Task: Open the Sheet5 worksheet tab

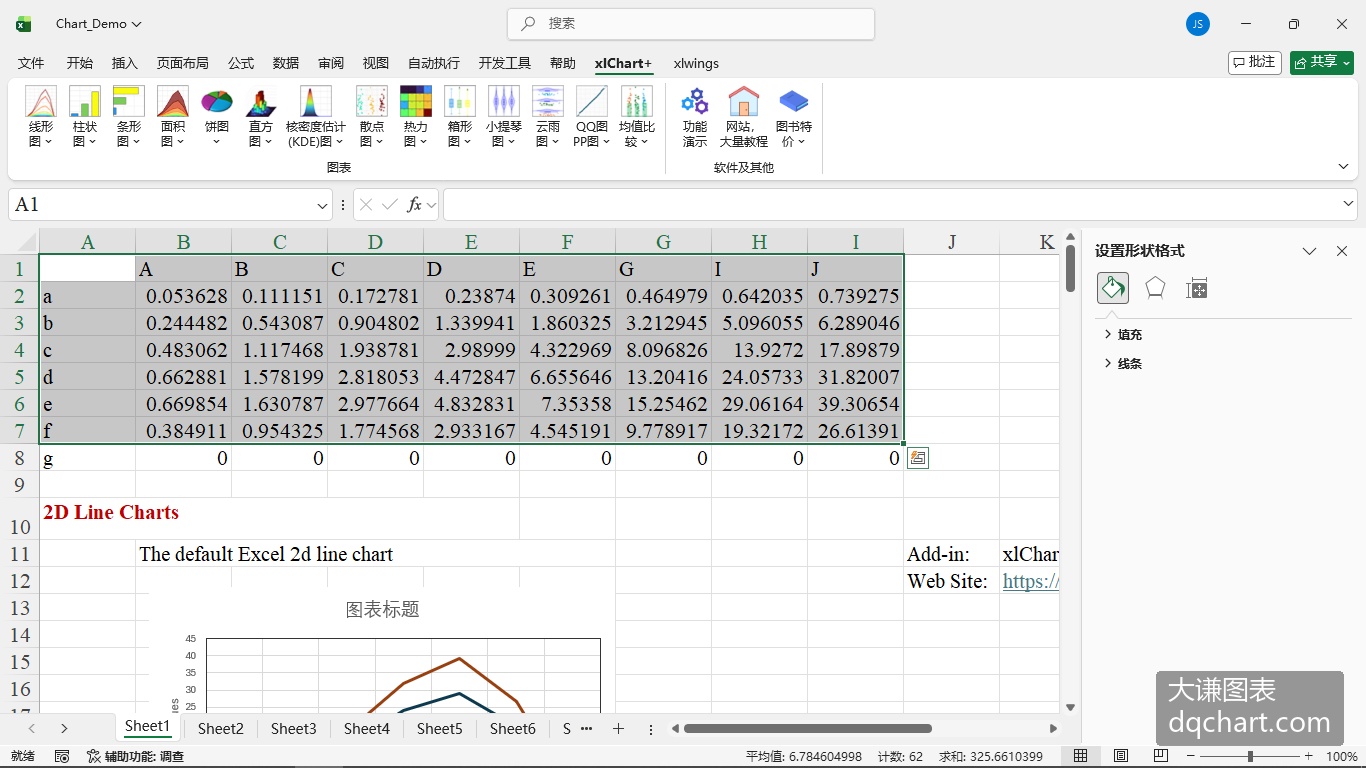Action: point(440,729)
